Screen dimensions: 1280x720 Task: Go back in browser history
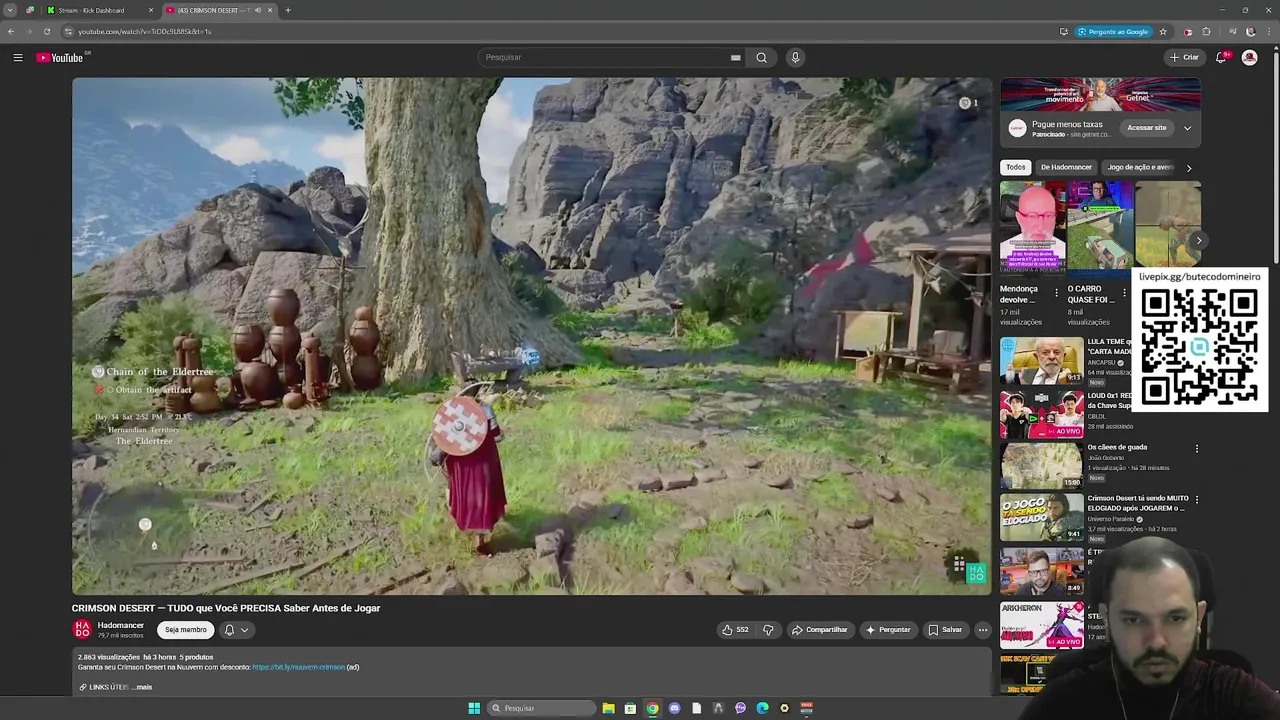11,31
